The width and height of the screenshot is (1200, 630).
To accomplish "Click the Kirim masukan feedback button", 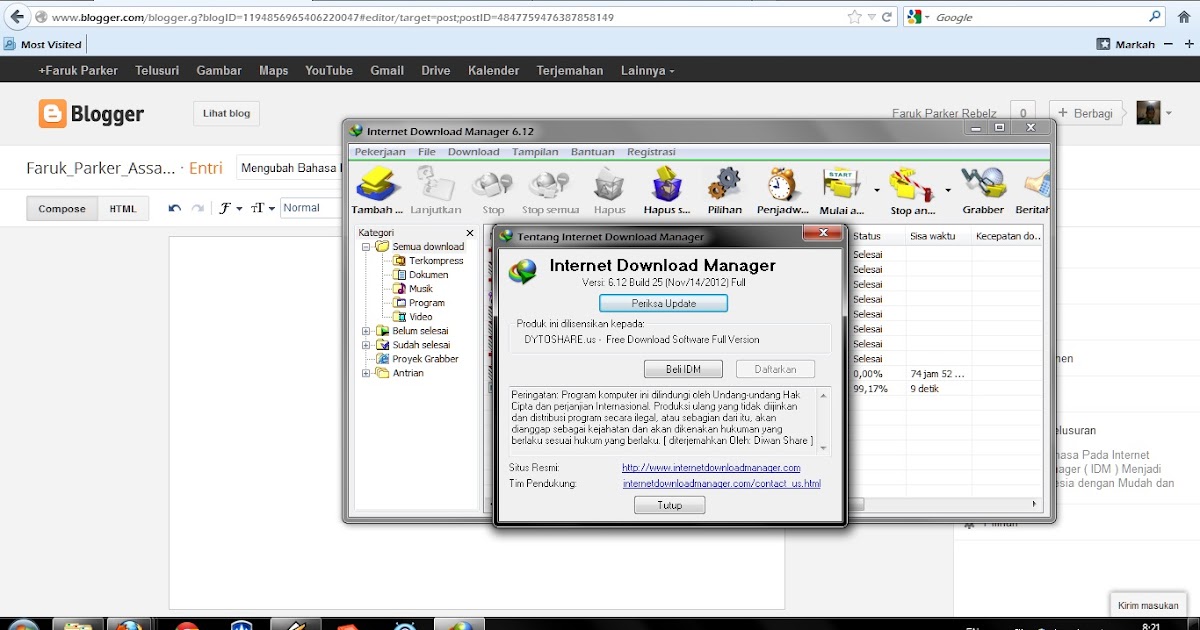I will [x=1148, y=605].
